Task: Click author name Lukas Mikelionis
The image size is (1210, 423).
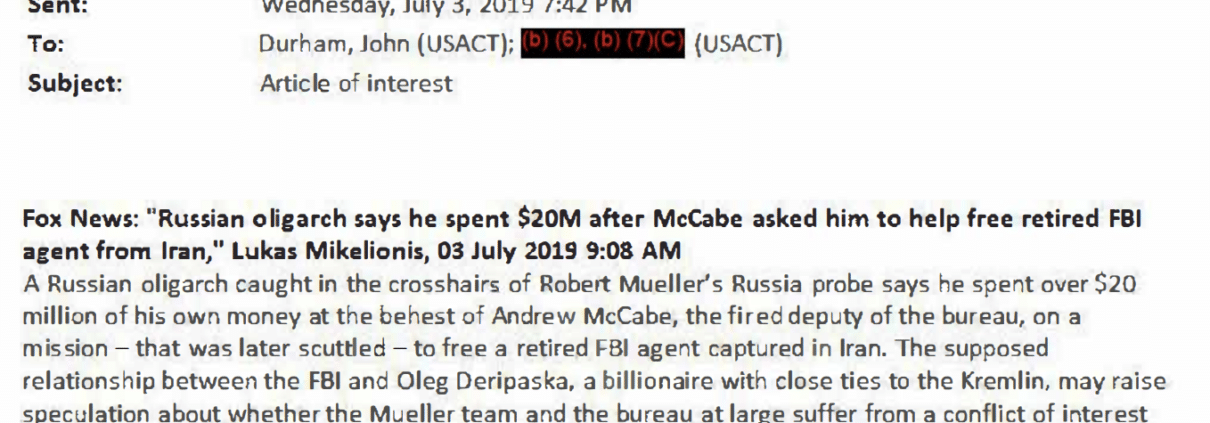Action: pos(316,251)
